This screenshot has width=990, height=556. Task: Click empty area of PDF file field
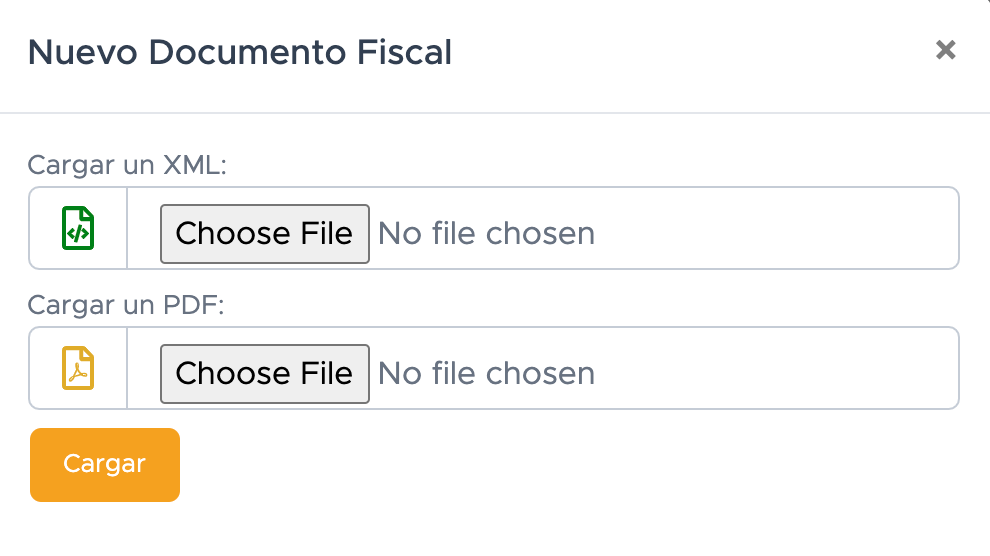click(x=777, y=368)
